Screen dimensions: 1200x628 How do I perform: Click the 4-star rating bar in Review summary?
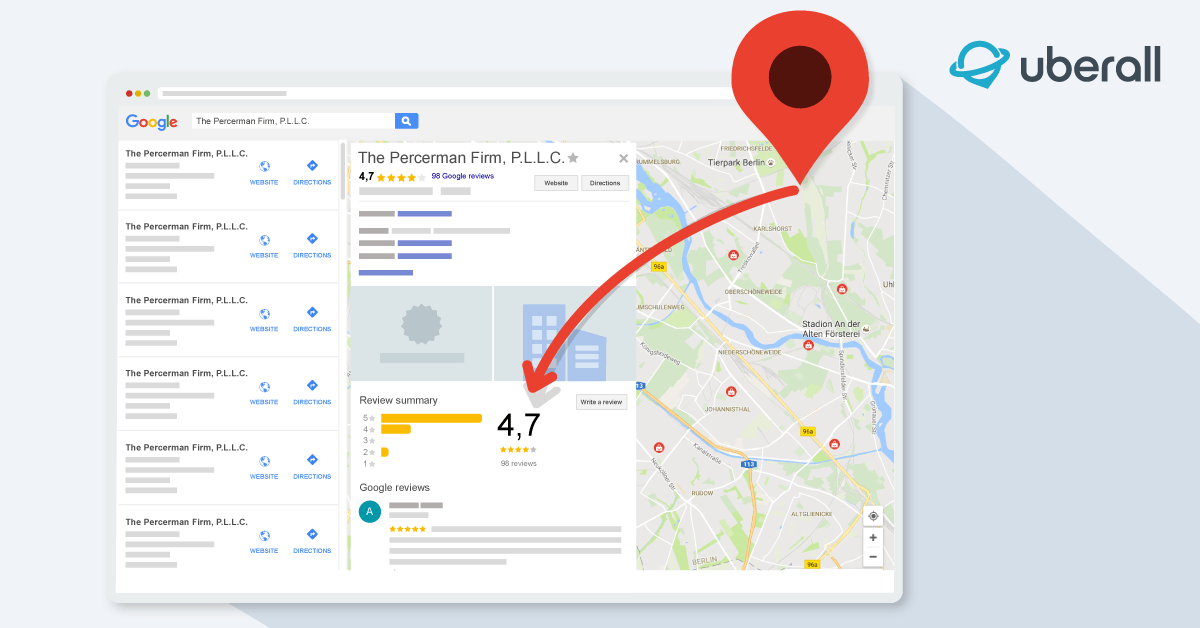tap(396, 429)
